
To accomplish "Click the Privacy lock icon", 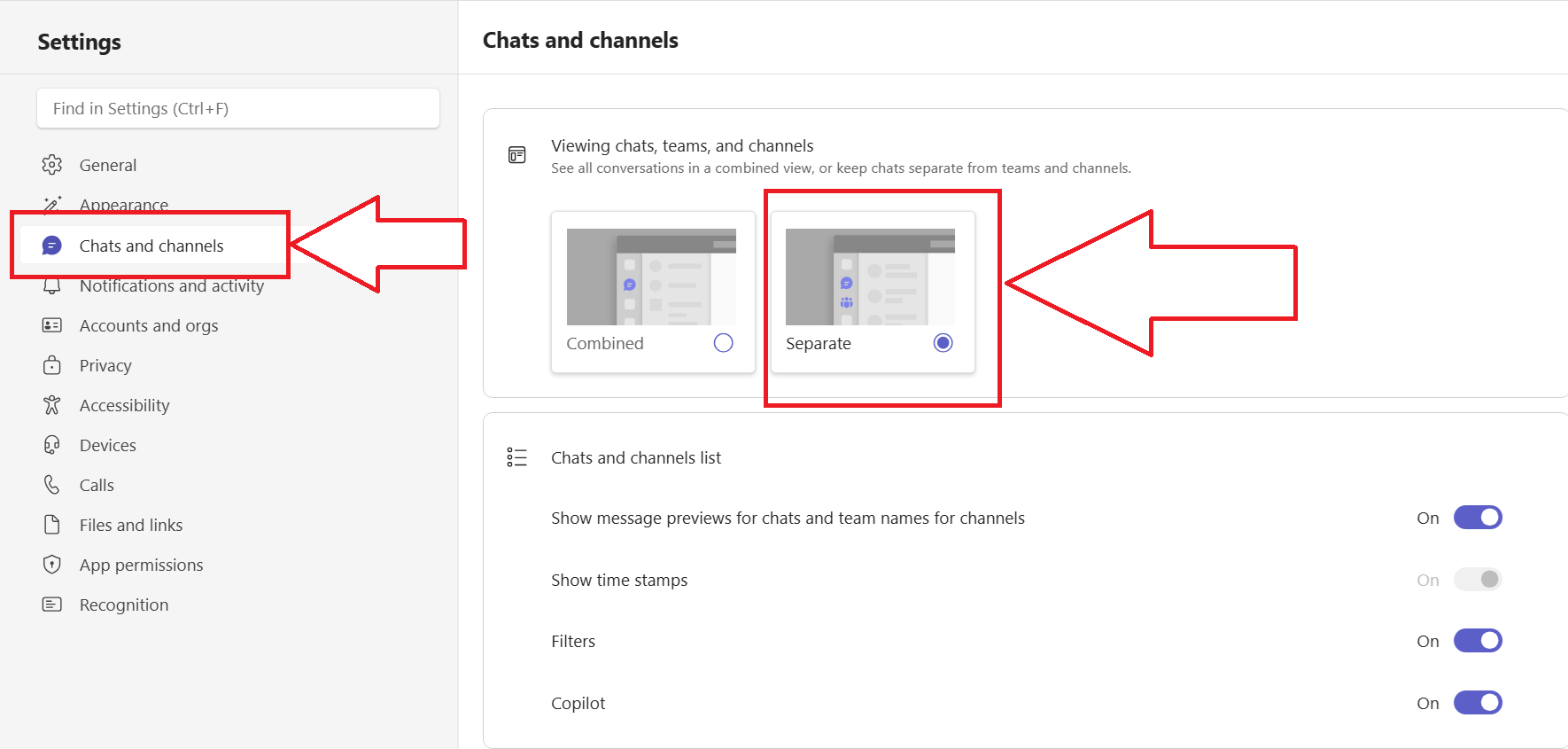I will point(52,365).
